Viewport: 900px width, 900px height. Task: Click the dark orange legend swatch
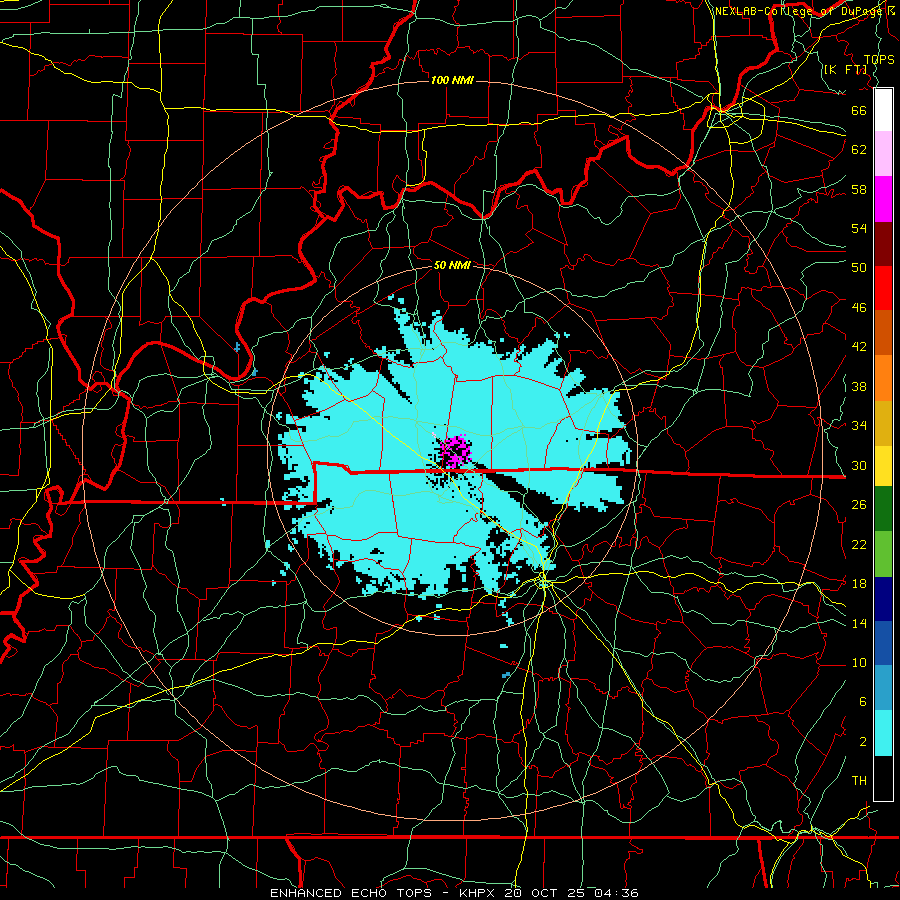tap(883, 333)
